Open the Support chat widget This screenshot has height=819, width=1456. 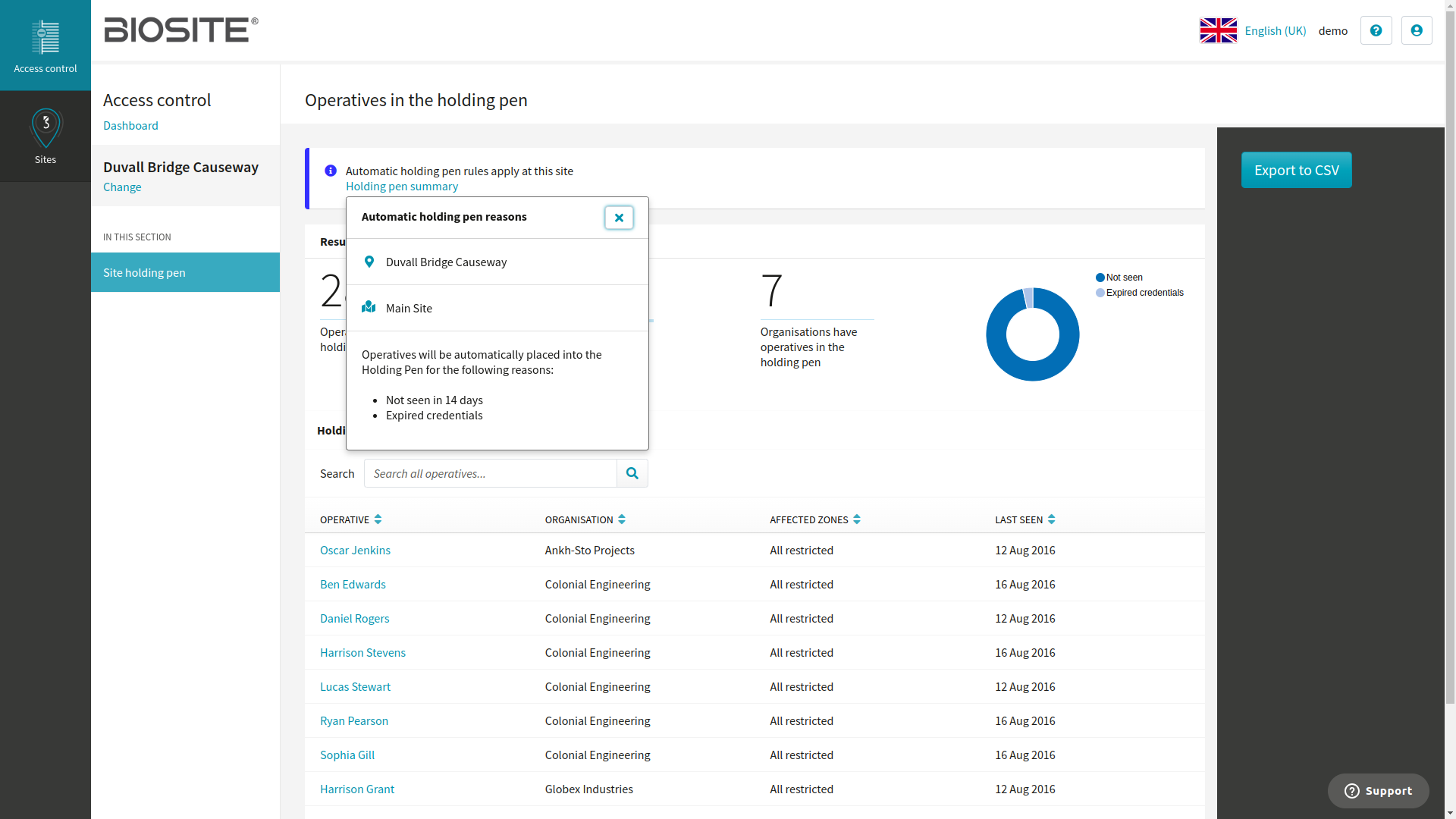coord(1378,791)
